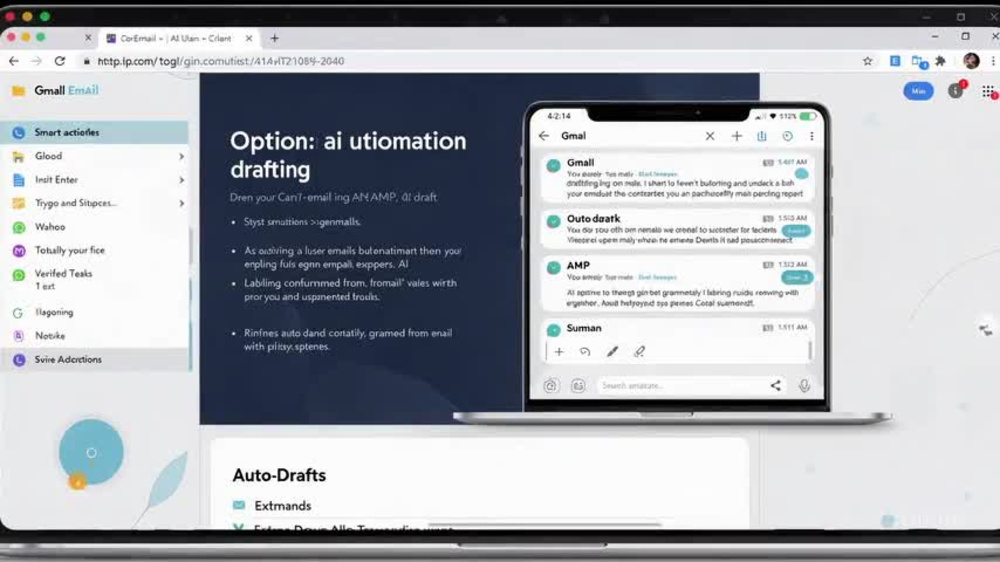
Task: Select Smart actions in sidebar
Action: pyautogui.click(x=94, y=133)
